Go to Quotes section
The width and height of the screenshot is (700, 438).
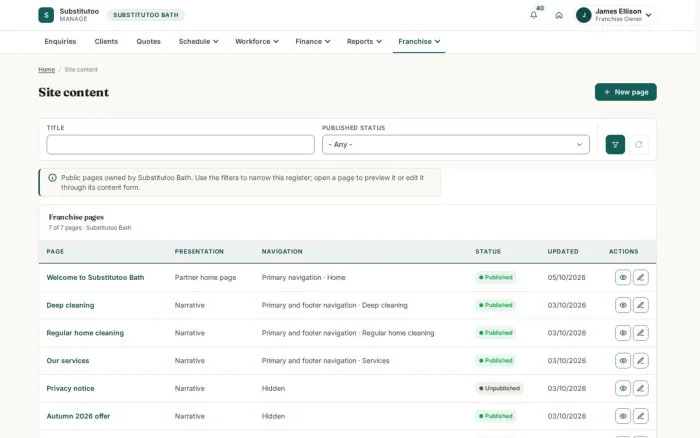[x=148, y=42]
